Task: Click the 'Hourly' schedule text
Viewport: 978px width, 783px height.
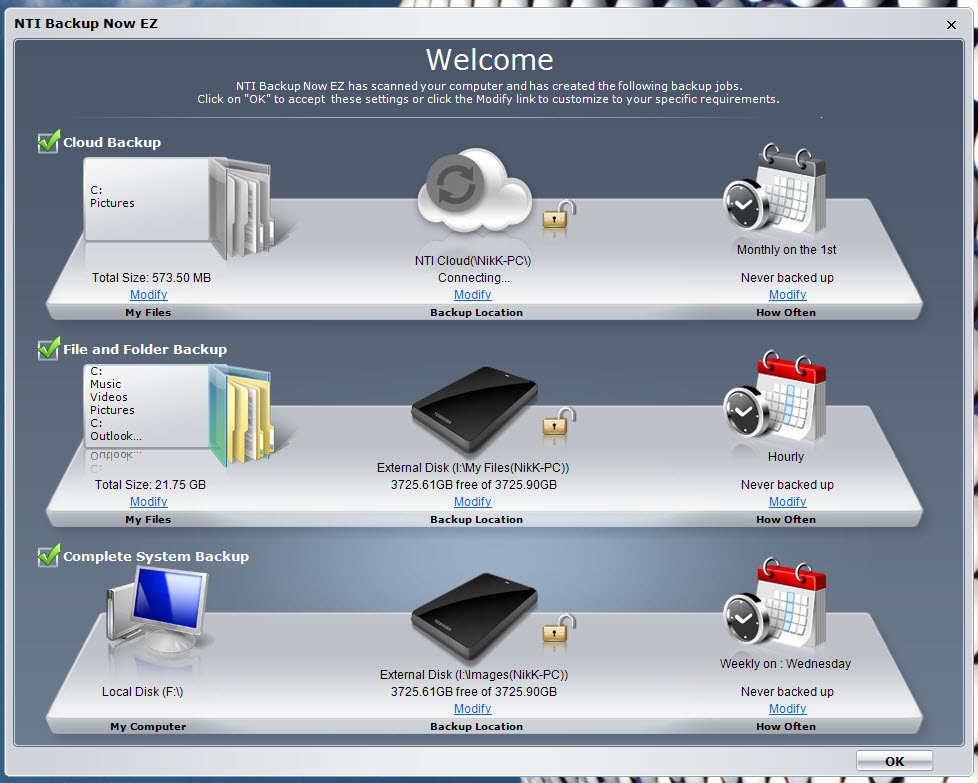Action: tap(786, 457)
